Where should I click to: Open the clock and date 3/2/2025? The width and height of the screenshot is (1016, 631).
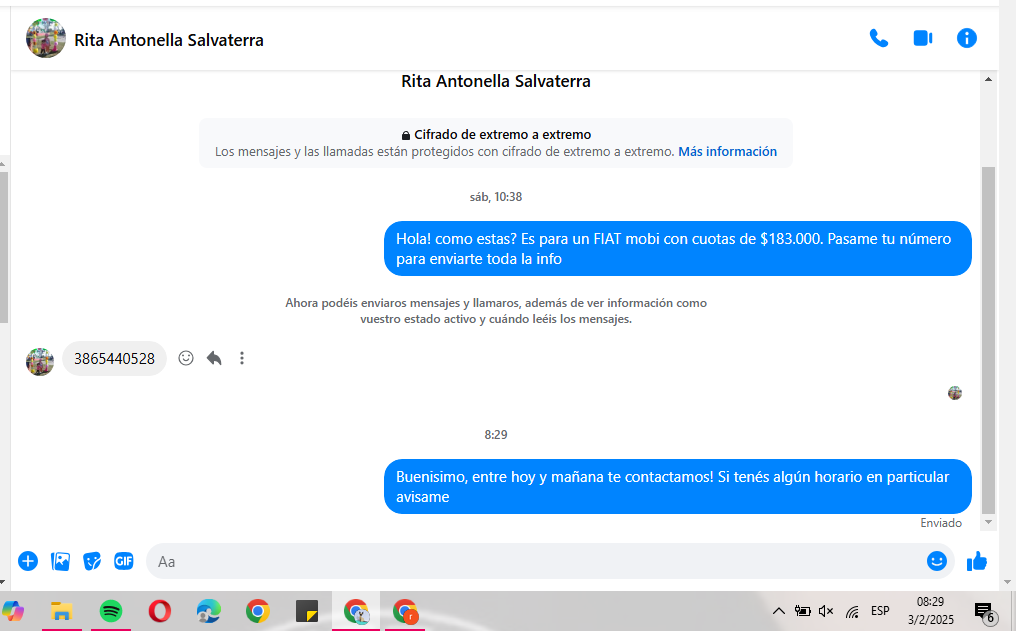930,611
